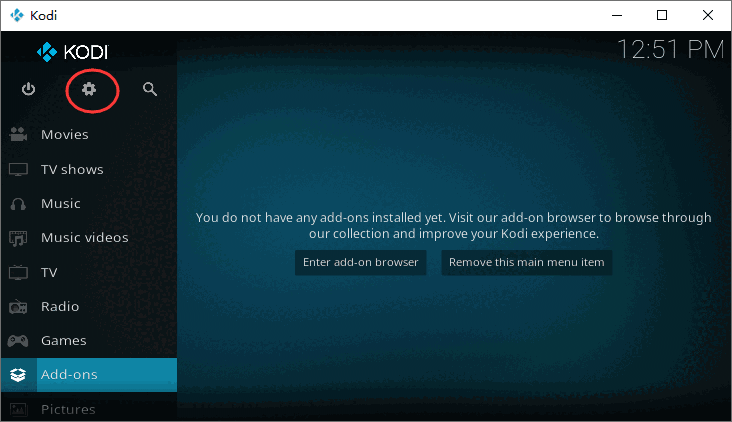Select the TV menu item
Image resolution: width=732 pixels, height=422 pixels.
[x=89, y=272]
